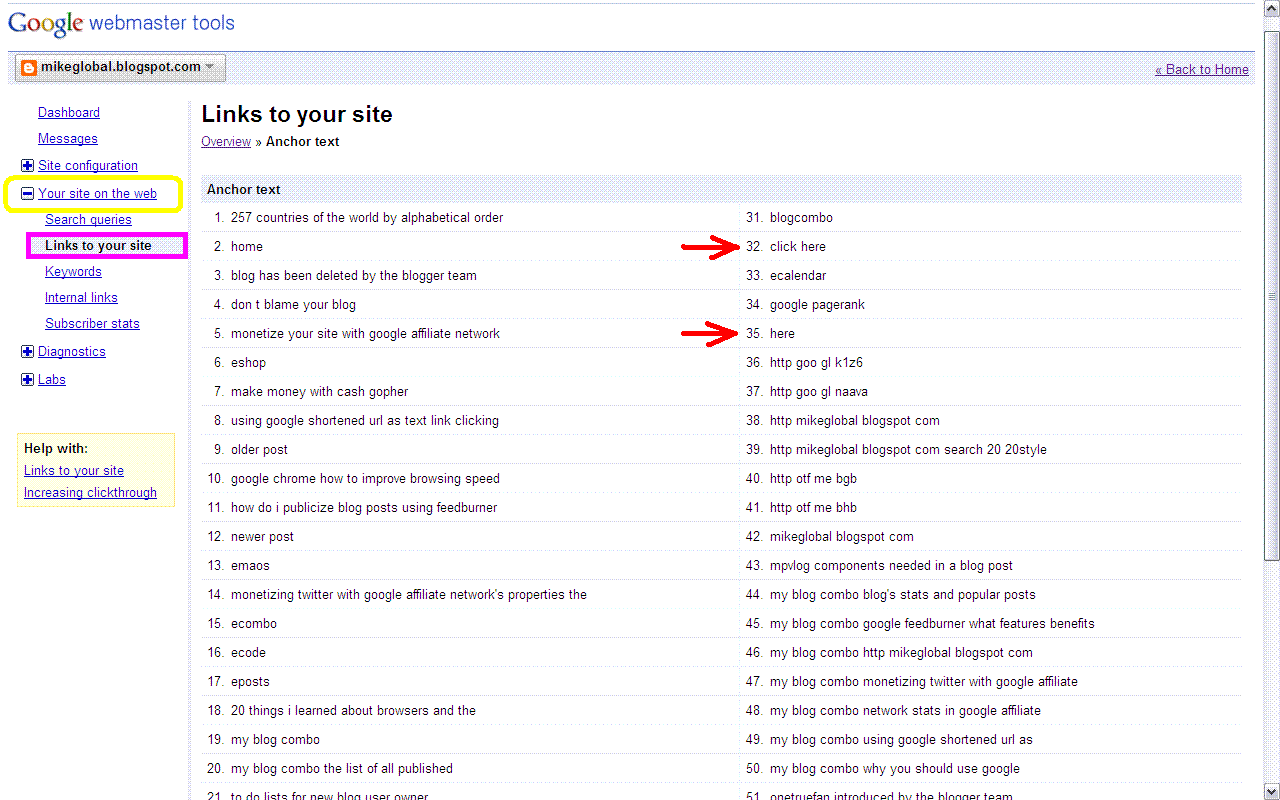Click the scrollbar down arrow

[x=1272, y=791]
